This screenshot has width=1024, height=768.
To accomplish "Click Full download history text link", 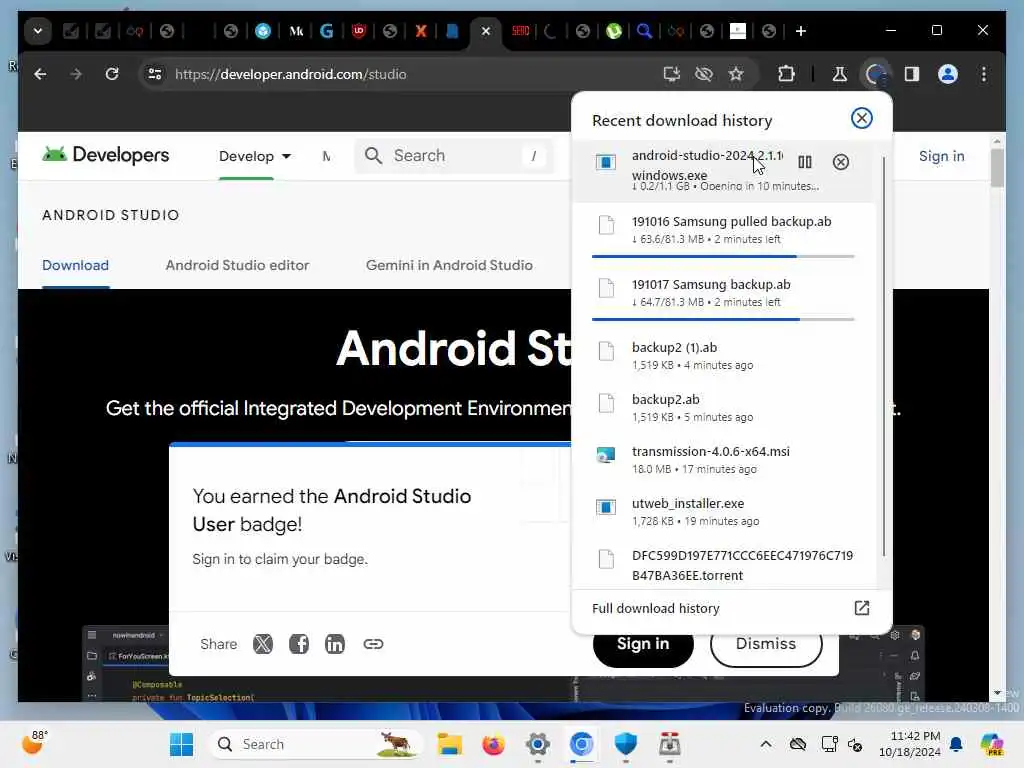I will [x=656, y=608].
